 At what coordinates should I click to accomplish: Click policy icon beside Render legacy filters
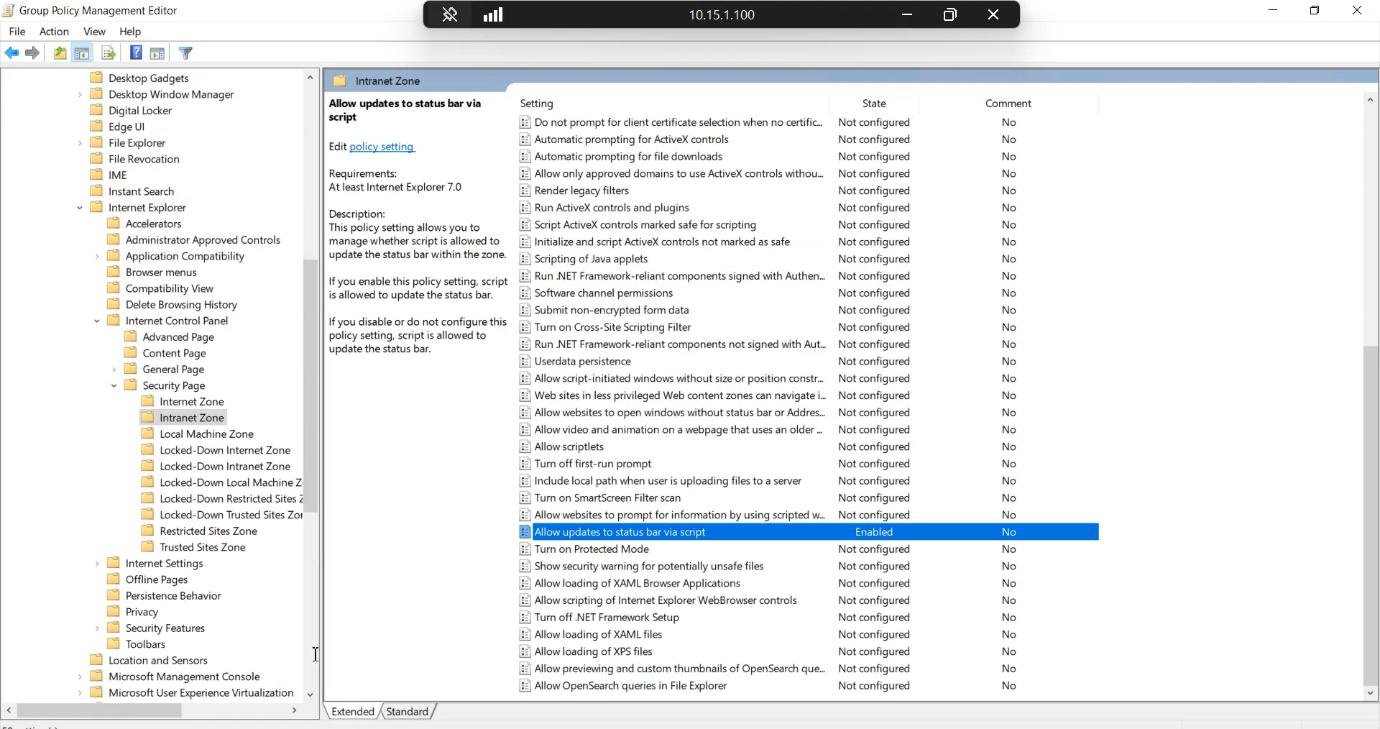[525, 191]
